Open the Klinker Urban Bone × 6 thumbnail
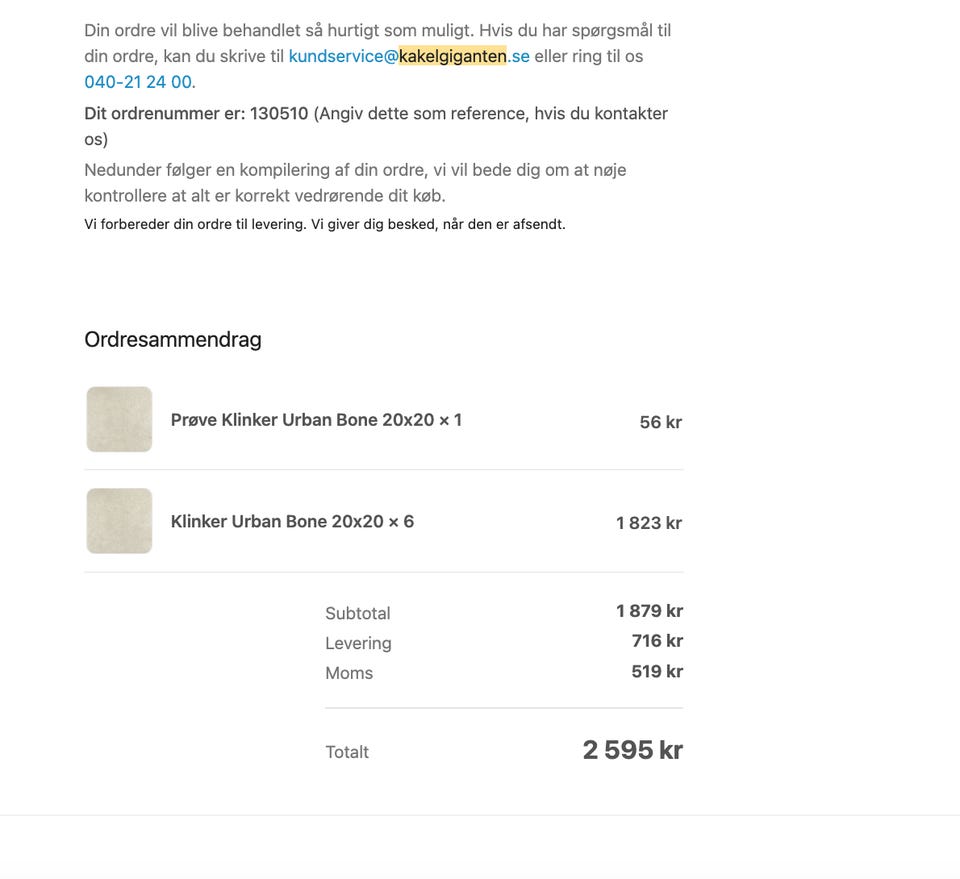The image size is (960, 879). coord(119,521)
